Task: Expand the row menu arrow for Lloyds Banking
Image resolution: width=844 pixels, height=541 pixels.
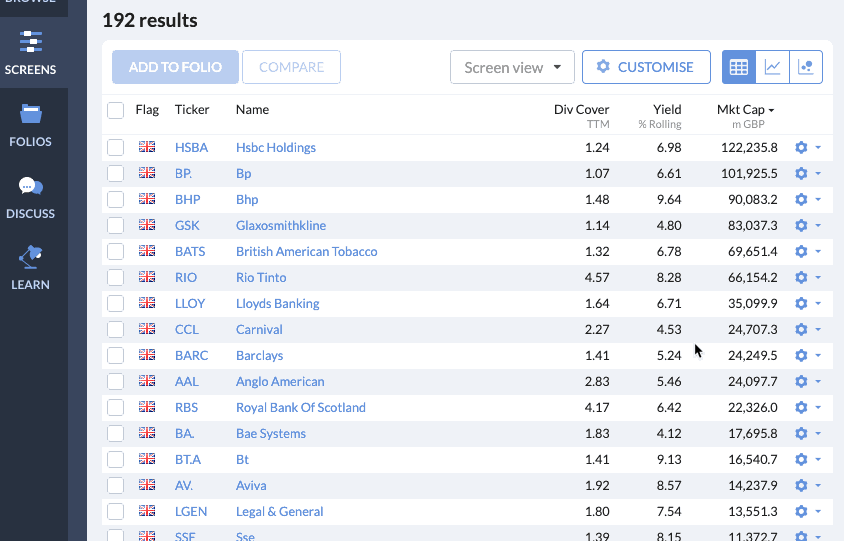Action: click(818, 304)
